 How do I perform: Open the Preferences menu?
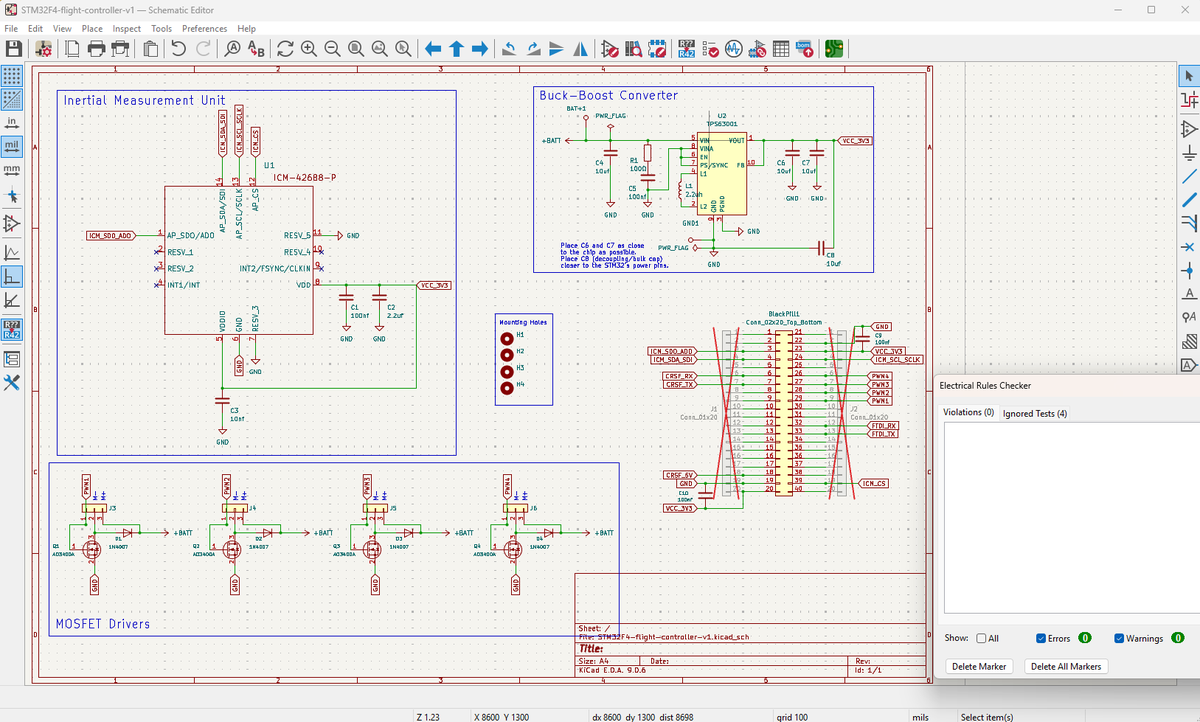[x=205, y=29]
